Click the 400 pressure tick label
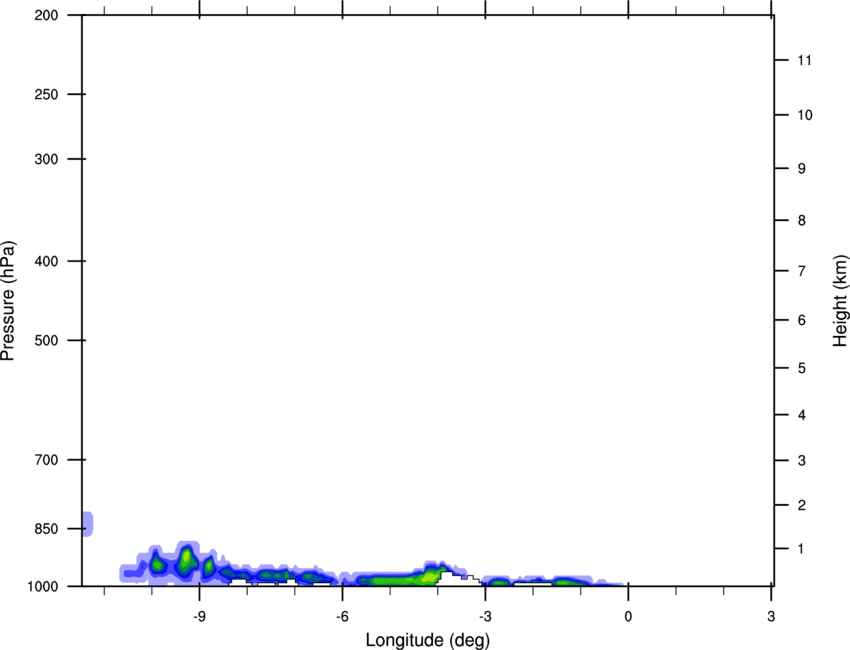The image size is (850, 650). (46, 261)
